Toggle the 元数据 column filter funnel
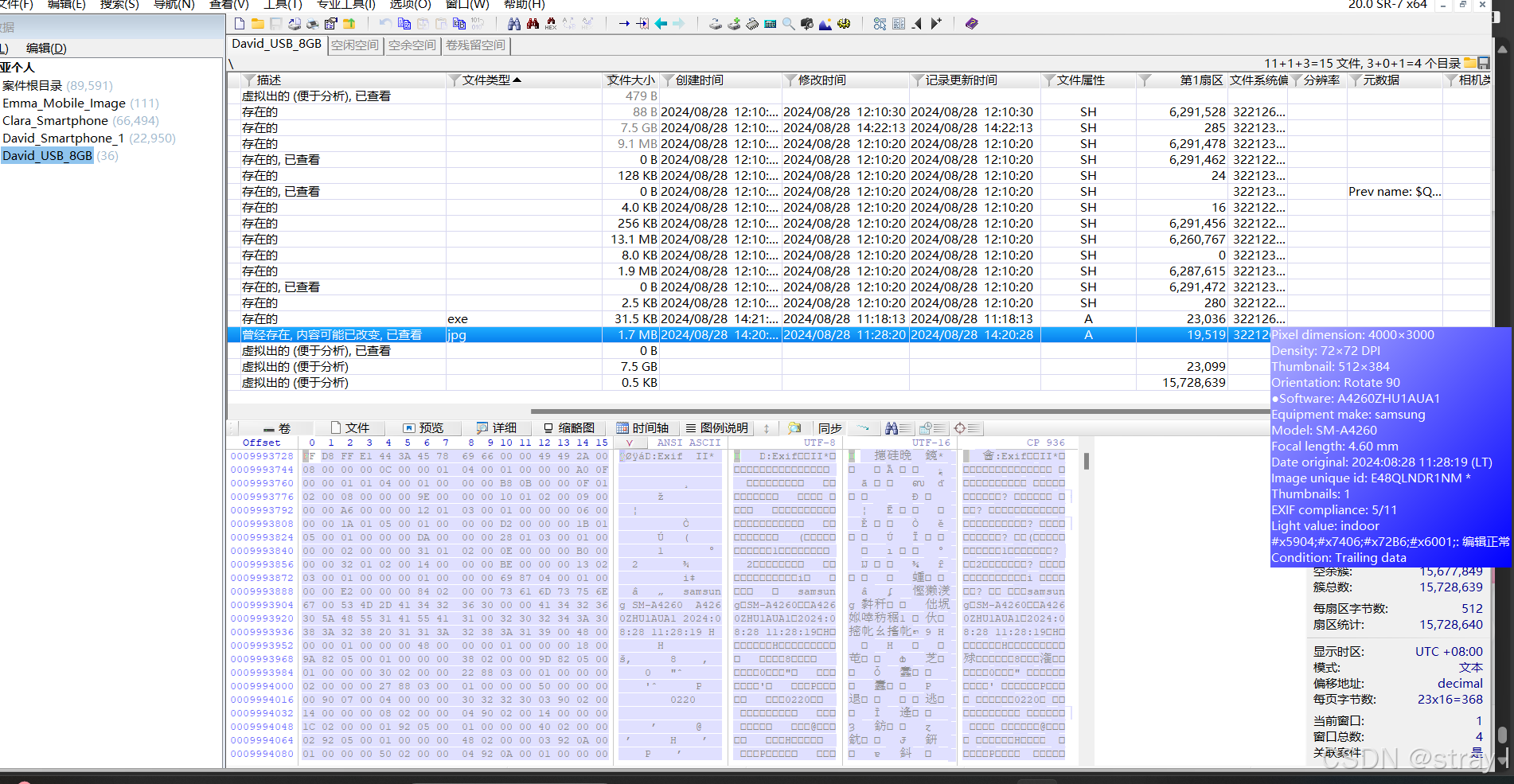 (1356, 80)
